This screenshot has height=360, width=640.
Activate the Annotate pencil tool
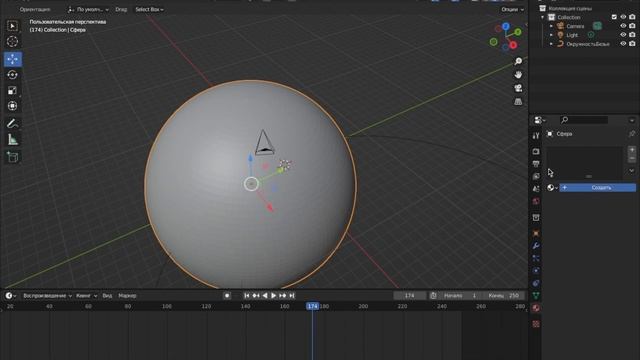(x=12, y=124)
